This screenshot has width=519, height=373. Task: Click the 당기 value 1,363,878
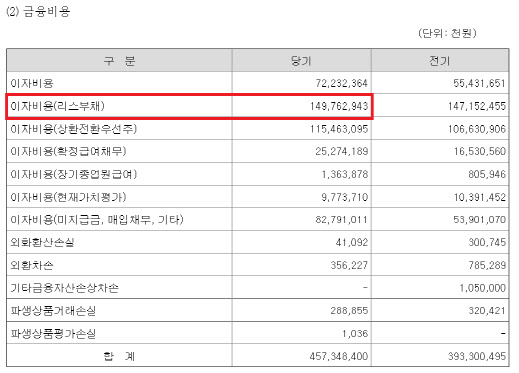(x=345, y=174)
